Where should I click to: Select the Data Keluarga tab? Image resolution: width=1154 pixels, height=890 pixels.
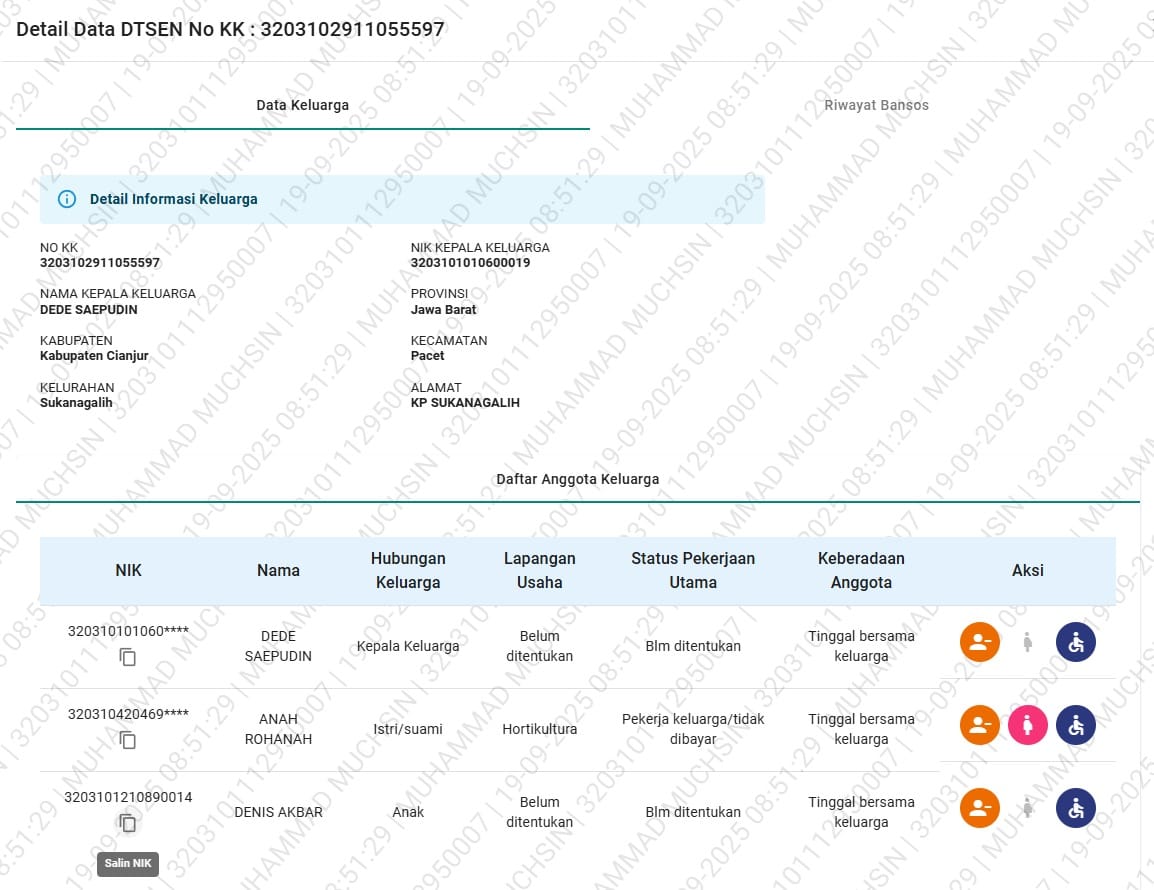coord(302,105)
